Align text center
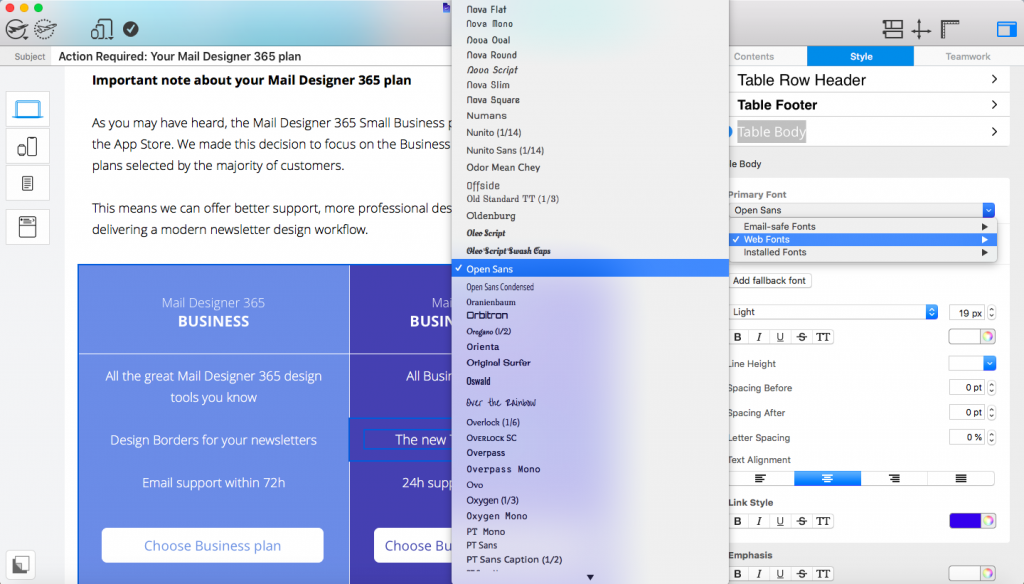The width and height of the screenshot is (1024, 584). click(x=827, y=479)
